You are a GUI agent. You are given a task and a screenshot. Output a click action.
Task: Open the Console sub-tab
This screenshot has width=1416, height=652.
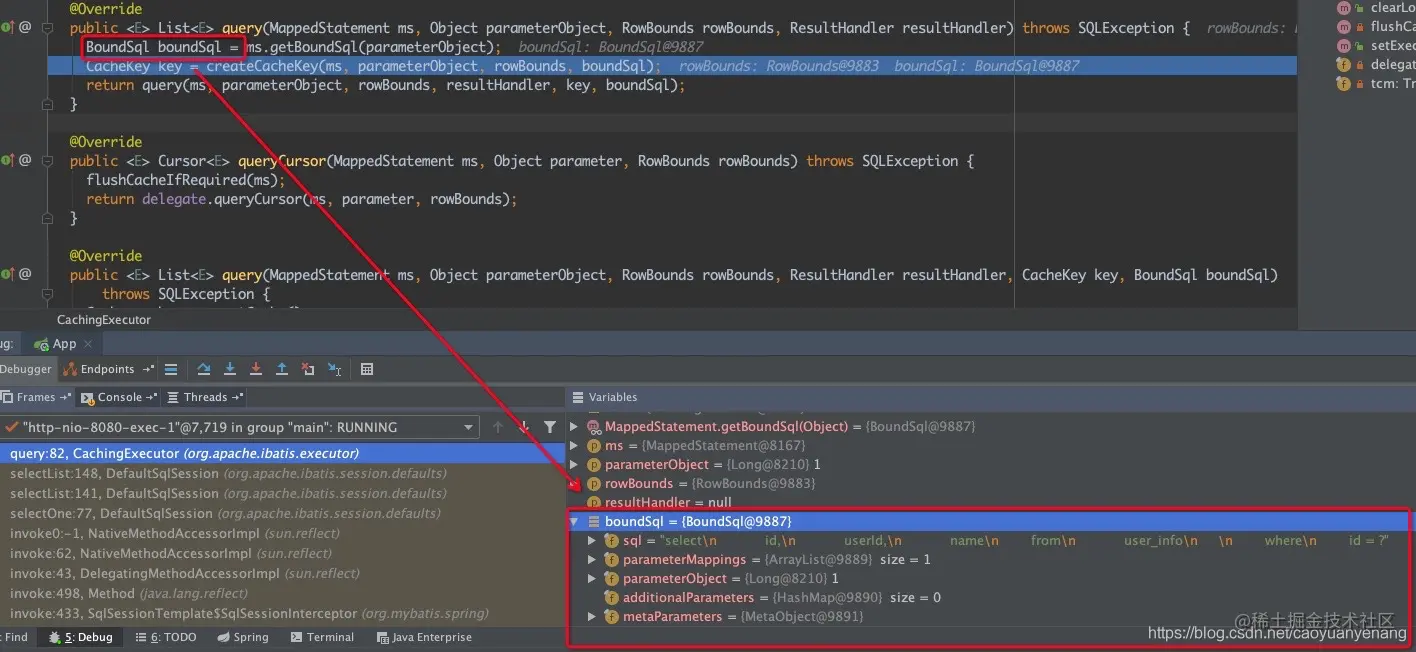coord(120,397)
